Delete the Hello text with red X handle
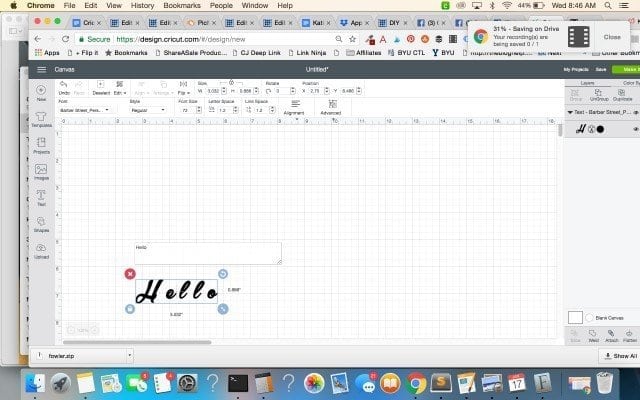The width and height of the screenshot is (640, 400). (x=130, y=274)
